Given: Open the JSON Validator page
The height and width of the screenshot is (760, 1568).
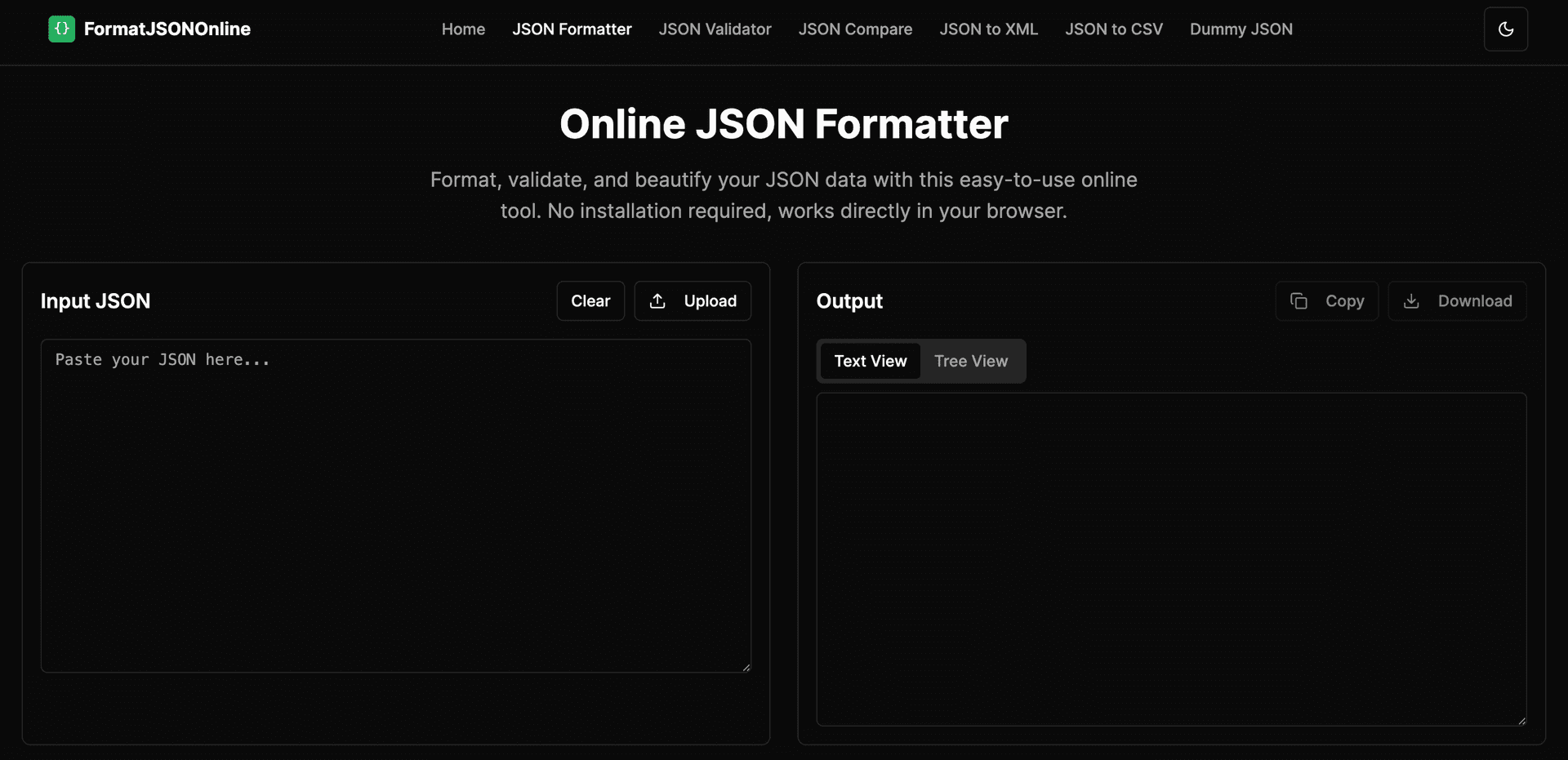Looking at the screenshot, I should 715,29.
